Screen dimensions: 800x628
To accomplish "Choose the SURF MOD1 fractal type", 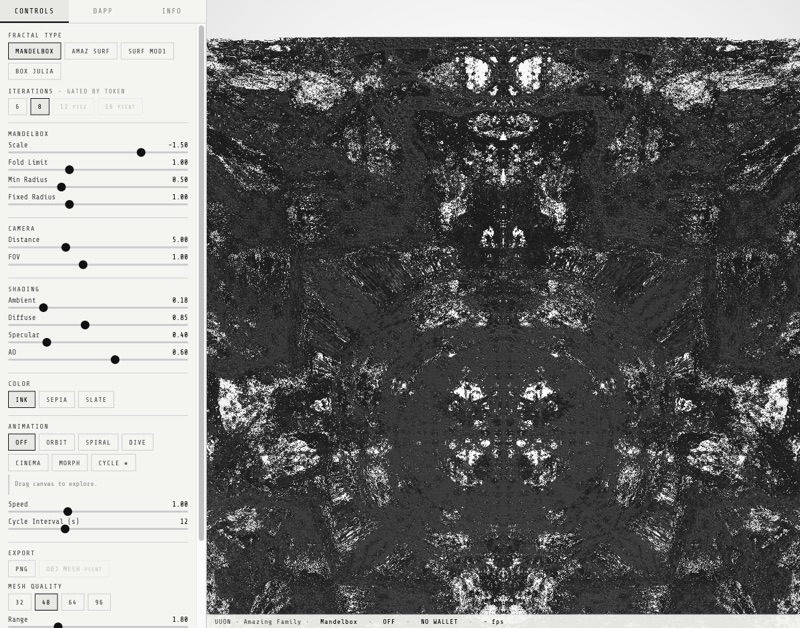I will pos(147,51).
